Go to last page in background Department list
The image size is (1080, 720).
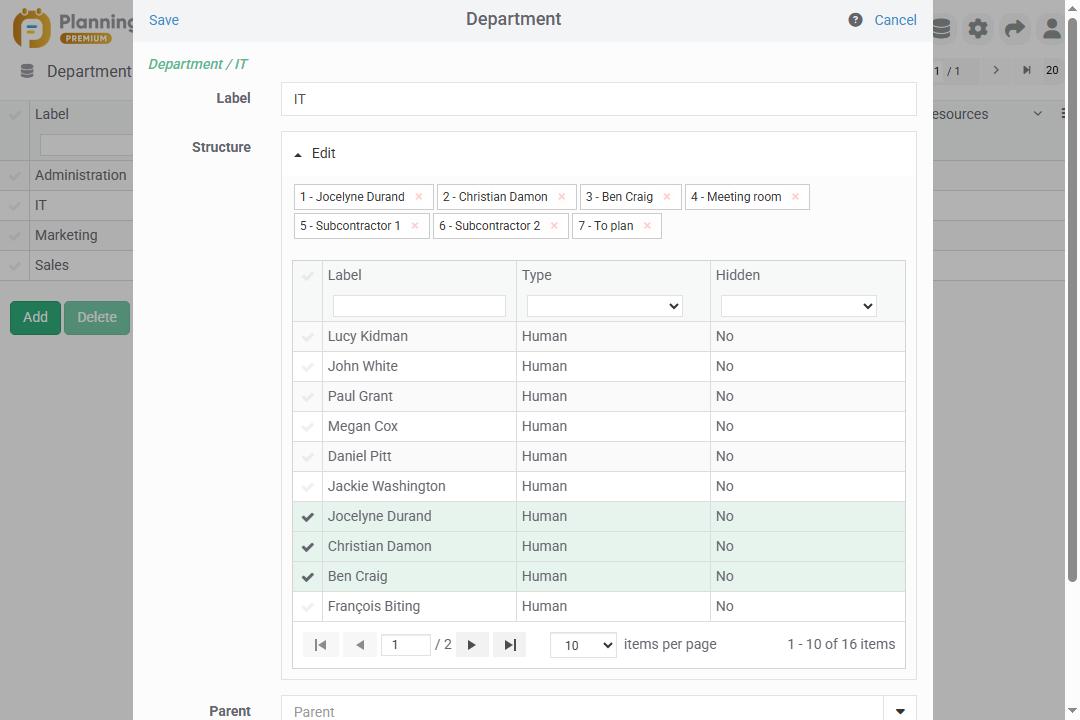click(1026, 70)
